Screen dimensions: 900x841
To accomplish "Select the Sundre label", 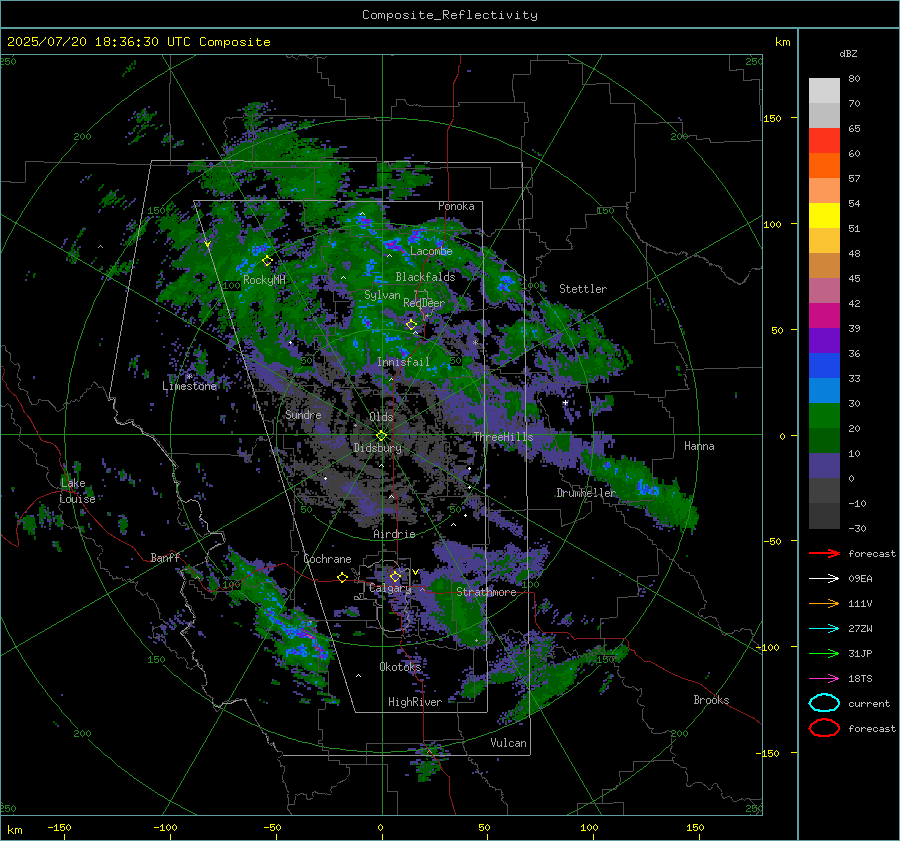I will (x=303, y=414).
